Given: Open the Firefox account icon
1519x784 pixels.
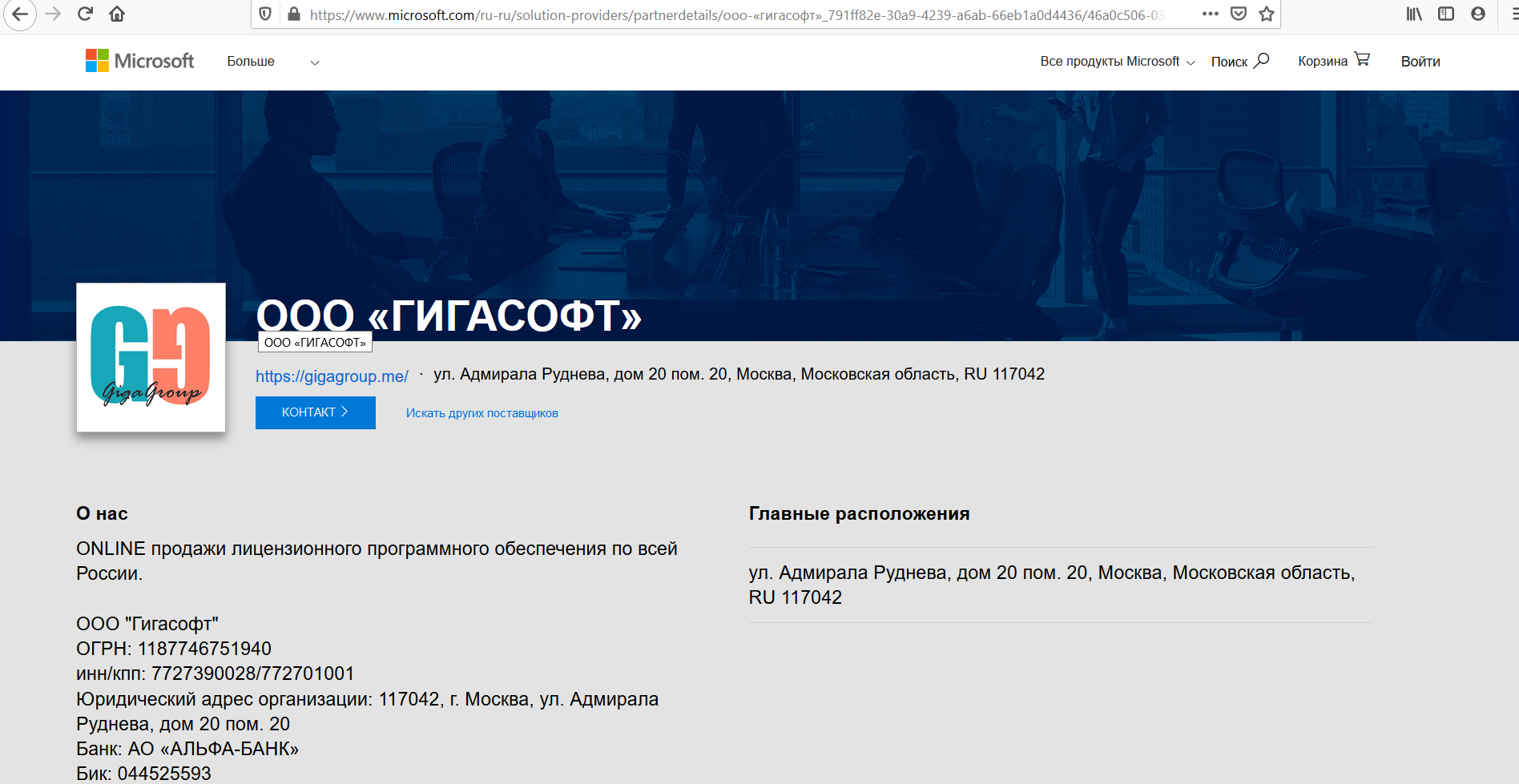Looking at the screenshot, I should click(x=1478, y=14).
